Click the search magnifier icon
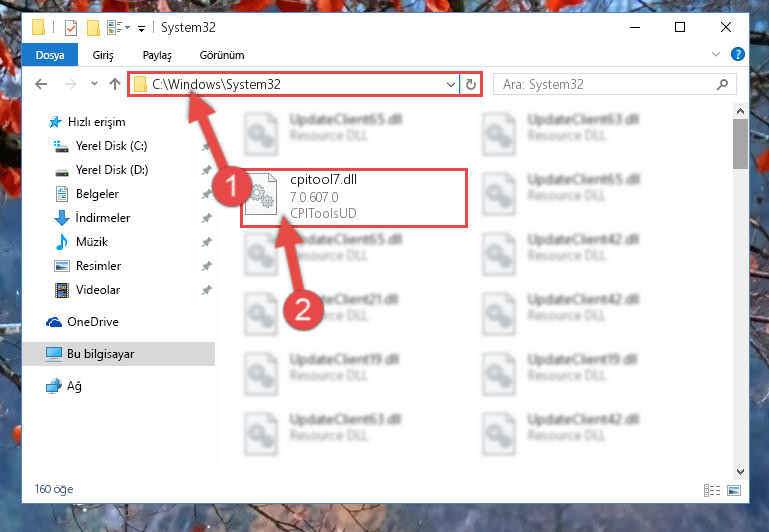Viewport: 769px width, 532px height. coord(722,84)
